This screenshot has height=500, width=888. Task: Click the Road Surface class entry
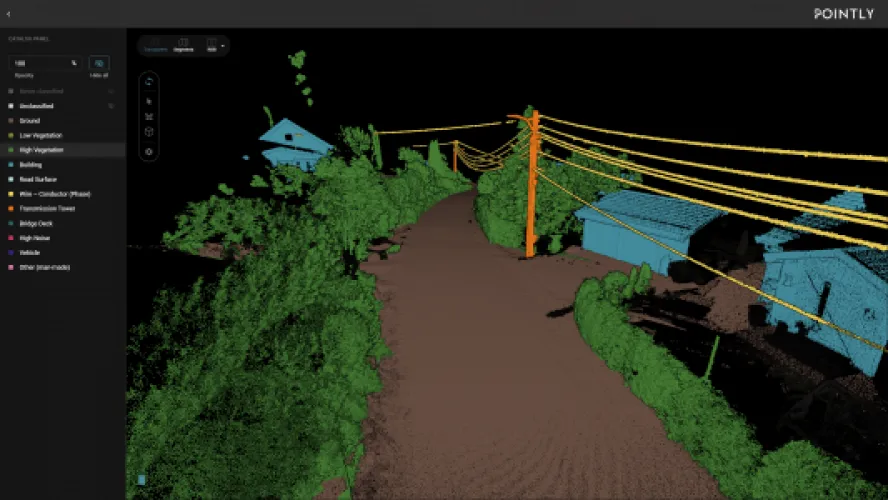(38, 179)
